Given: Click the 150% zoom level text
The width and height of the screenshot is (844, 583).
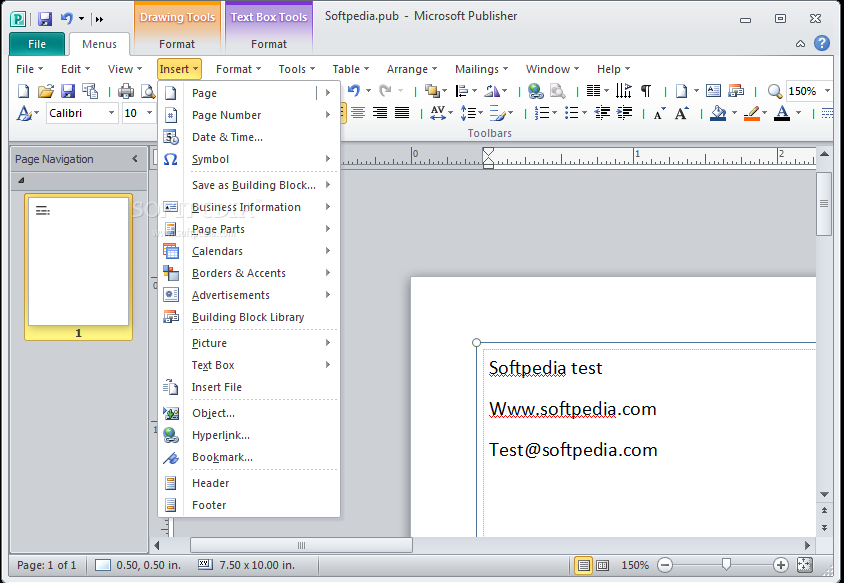Looking at the screenshot, I should 635,565.
